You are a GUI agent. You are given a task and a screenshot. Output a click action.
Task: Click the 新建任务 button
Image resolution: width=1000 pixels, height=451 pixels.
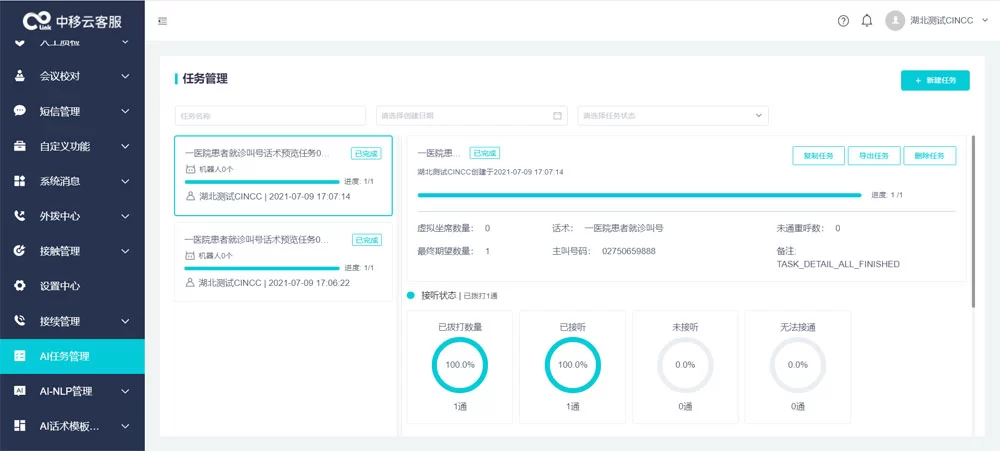coord(935,80)
